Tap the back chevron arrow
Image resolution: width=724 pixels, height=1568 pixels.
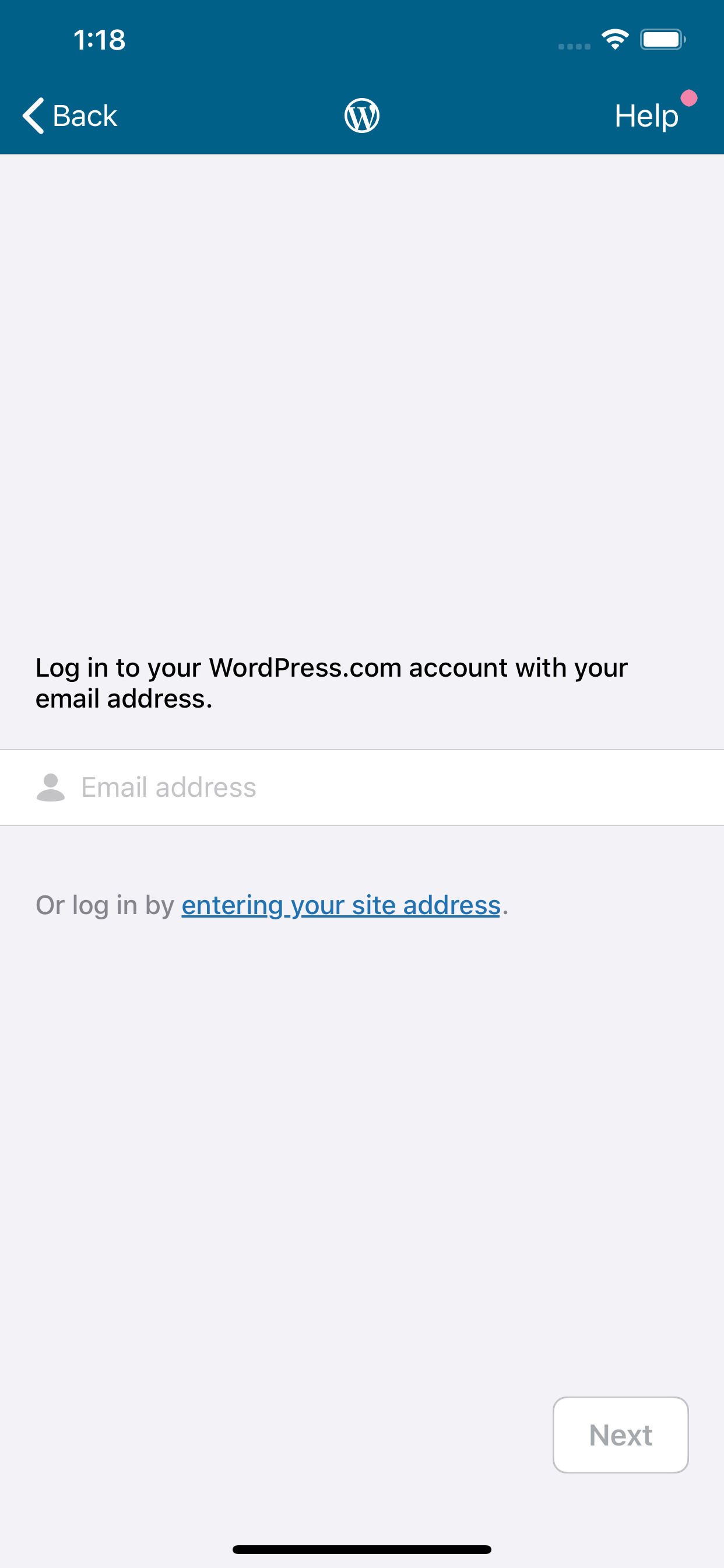tap(33, 116)
